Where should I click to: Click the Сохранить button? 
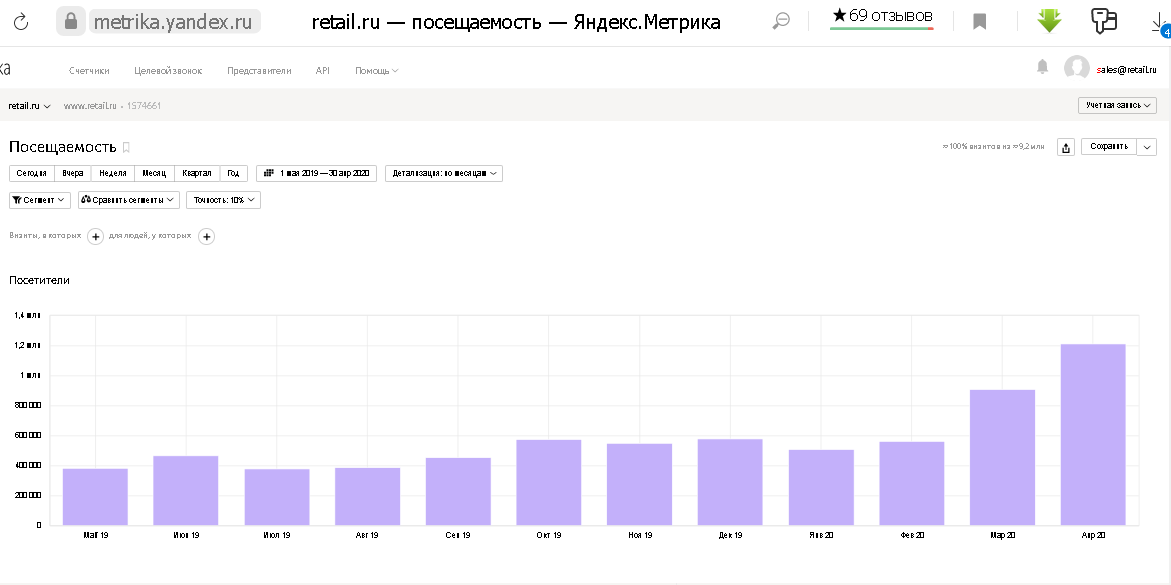(x=1109, y=146)
